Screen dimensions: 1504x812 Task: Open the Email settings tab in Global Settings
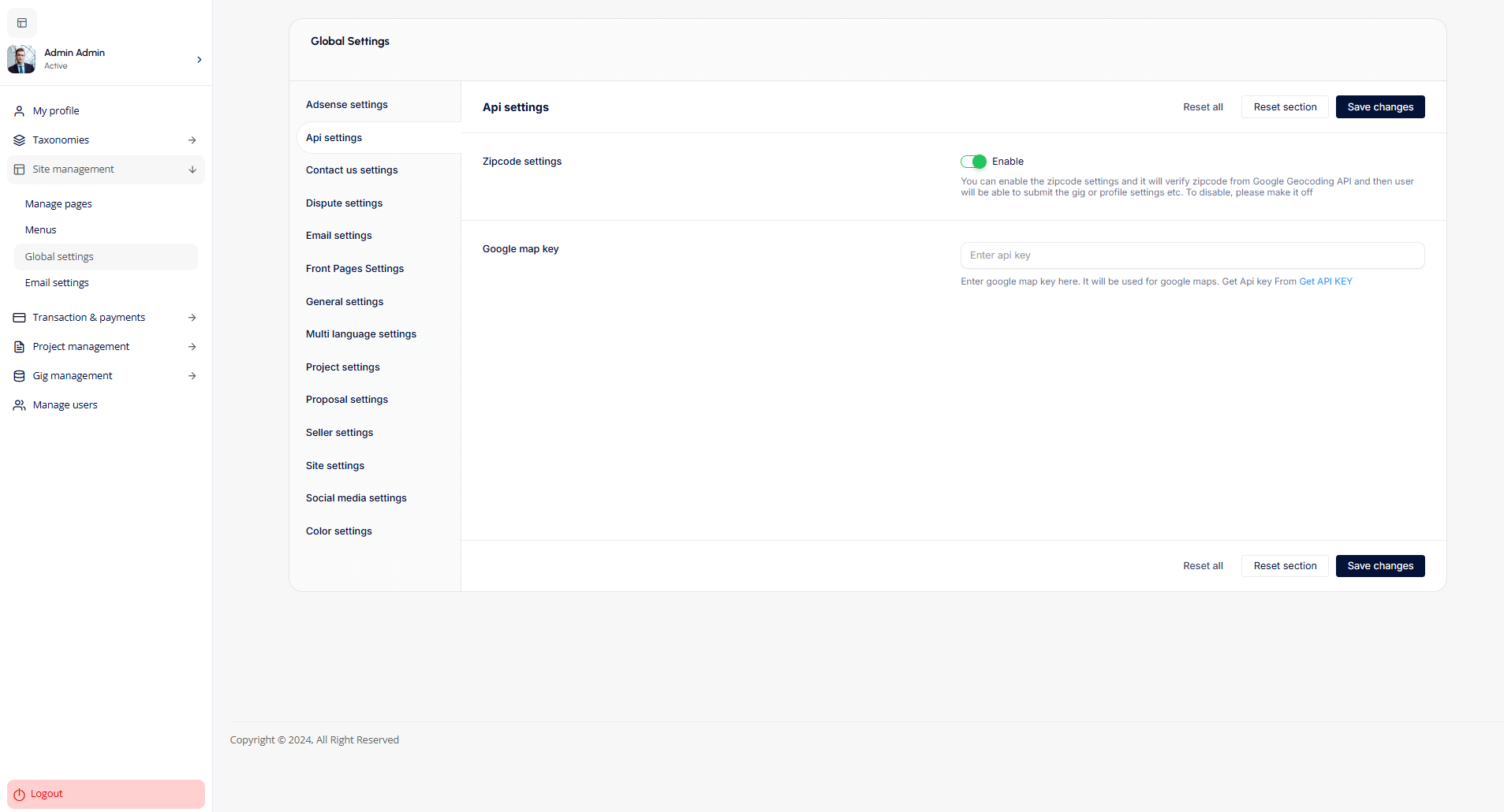coord(338,236)
